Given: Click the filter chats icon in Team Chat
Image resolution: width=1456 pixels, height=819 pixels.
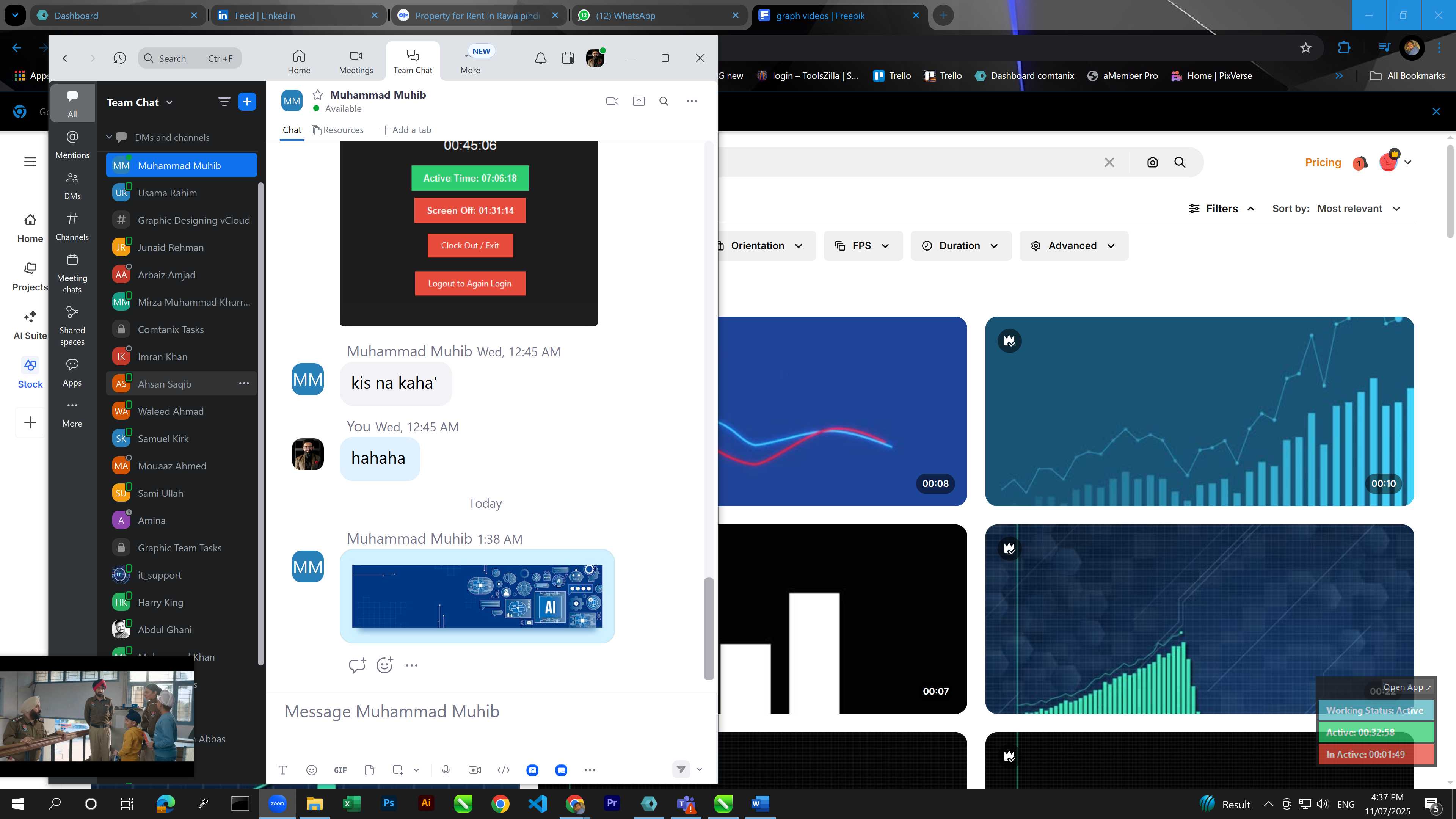Looking at the screenshot, I should (x=224, y=102).
